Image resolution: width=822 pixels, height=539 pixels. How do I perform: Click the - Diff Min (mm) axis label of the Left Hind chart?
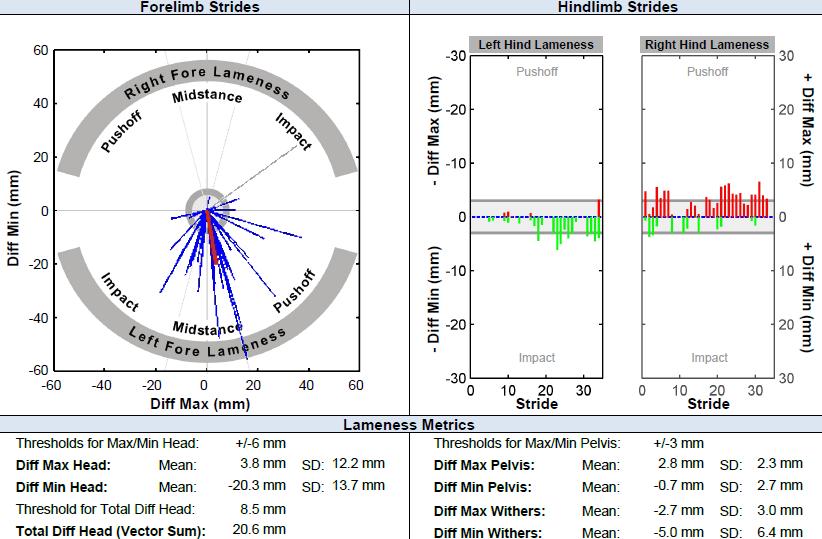tap(433, 299)
